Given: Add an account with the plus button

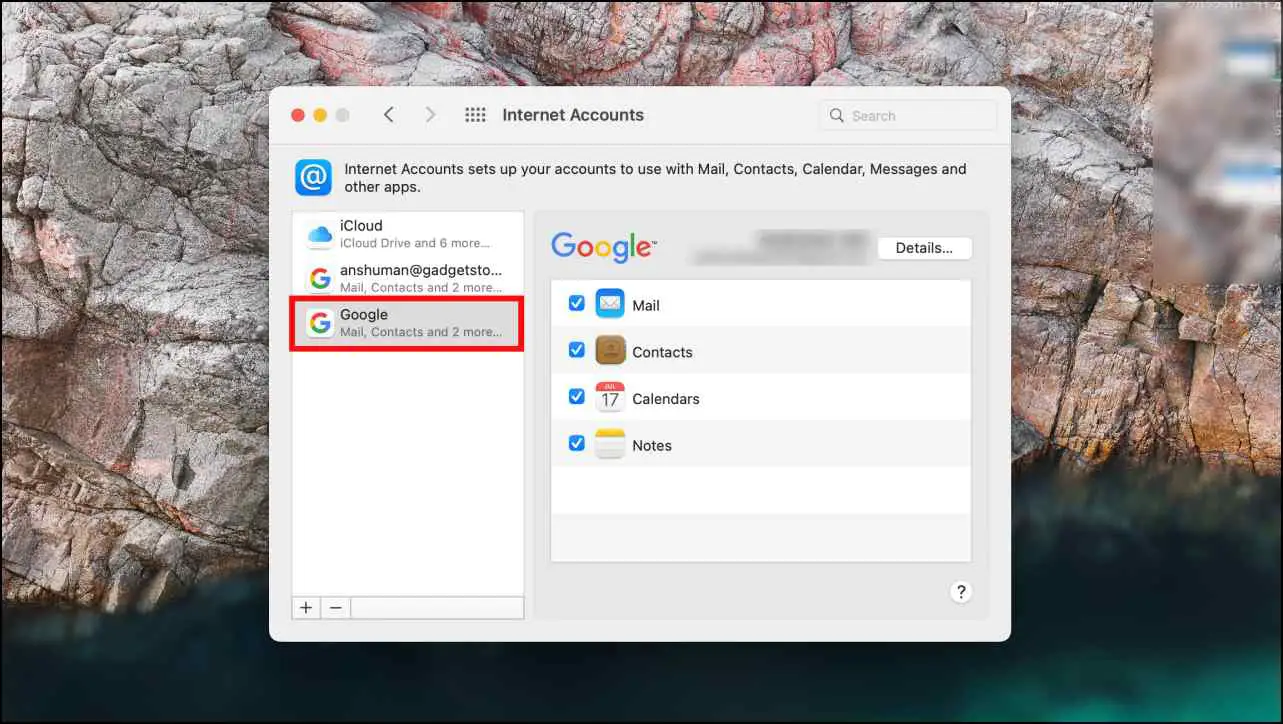Looking at the screenshot, I should [306, 607].
